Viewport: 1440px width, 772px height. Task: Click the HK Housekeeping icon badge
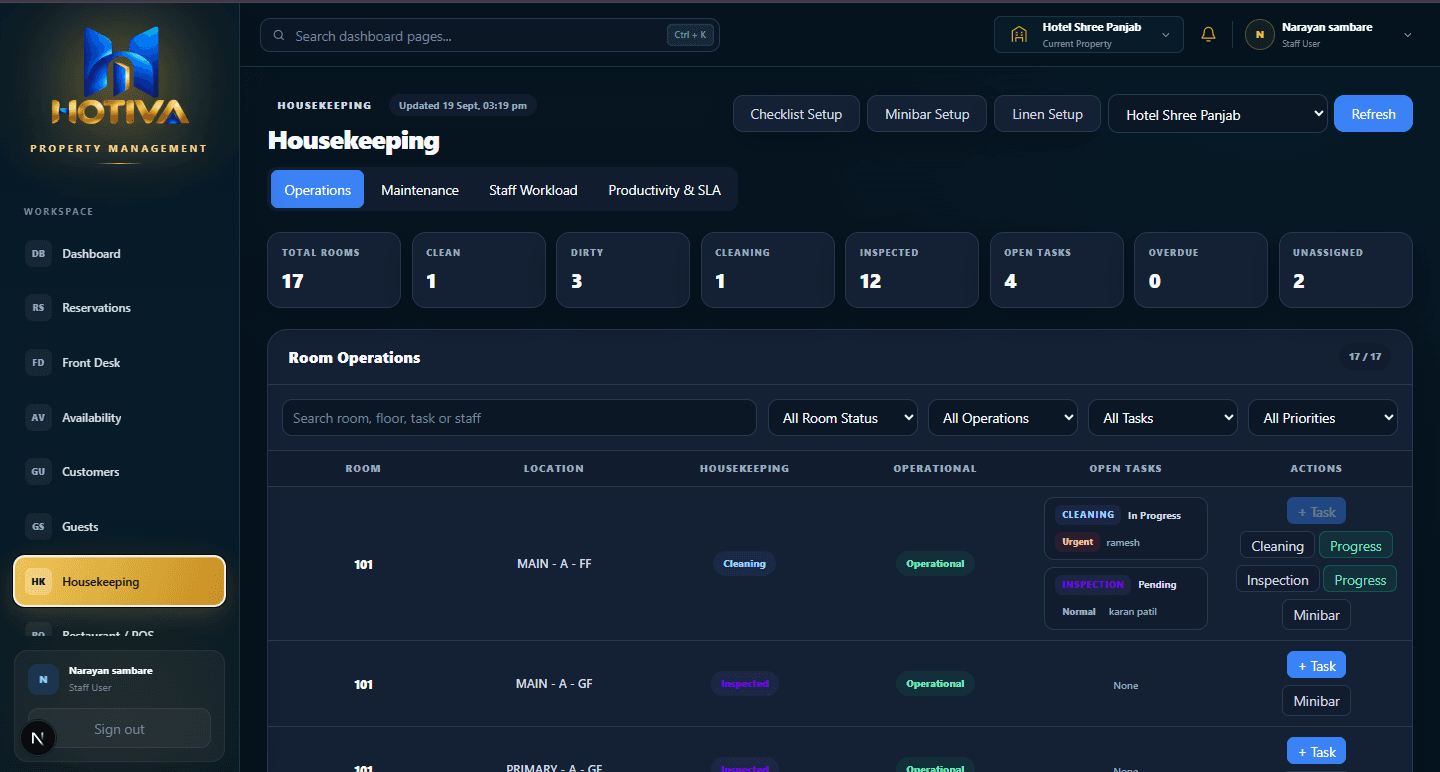38,582
